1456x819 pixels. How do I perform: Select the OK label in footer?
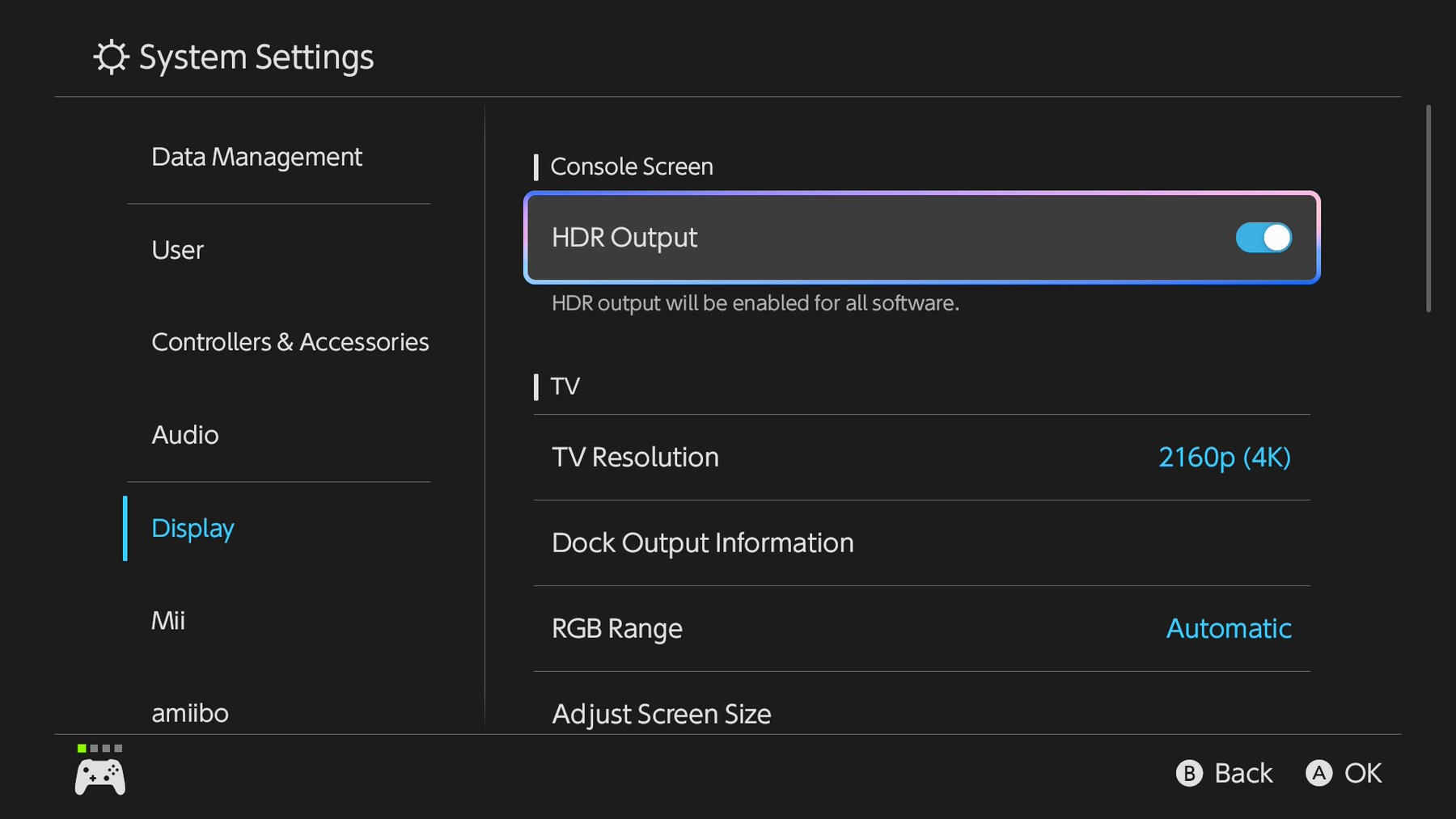click(1363, 774)
